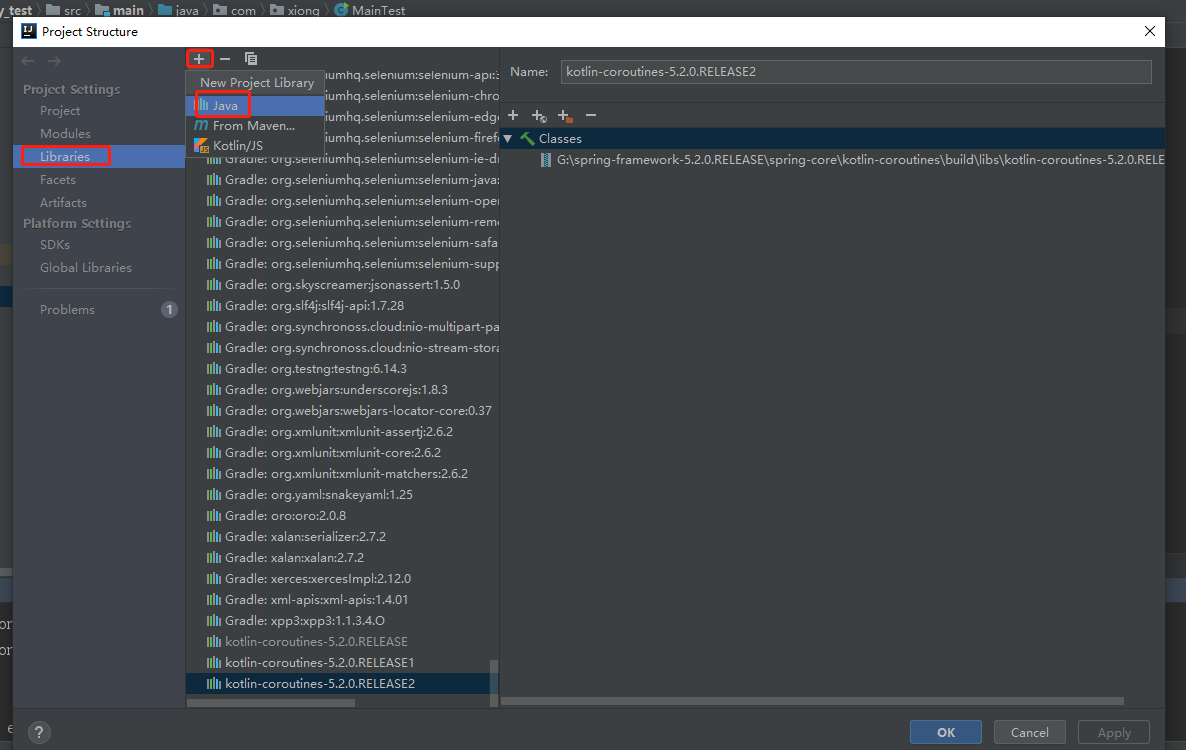This screenshot has width=1186, height=750.
Task: Open Problems section
Action: coord(67,309)
